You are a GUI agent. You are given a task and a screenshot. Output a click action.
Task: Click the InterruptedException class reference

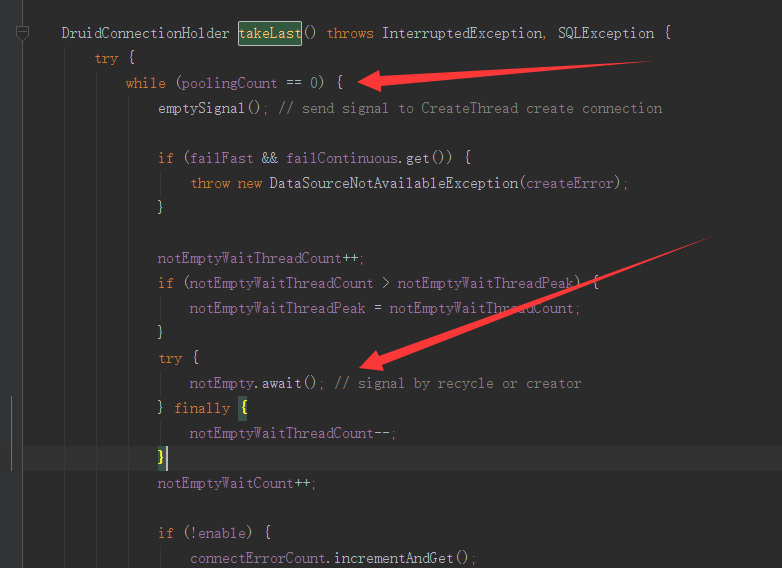coord(462,33)
